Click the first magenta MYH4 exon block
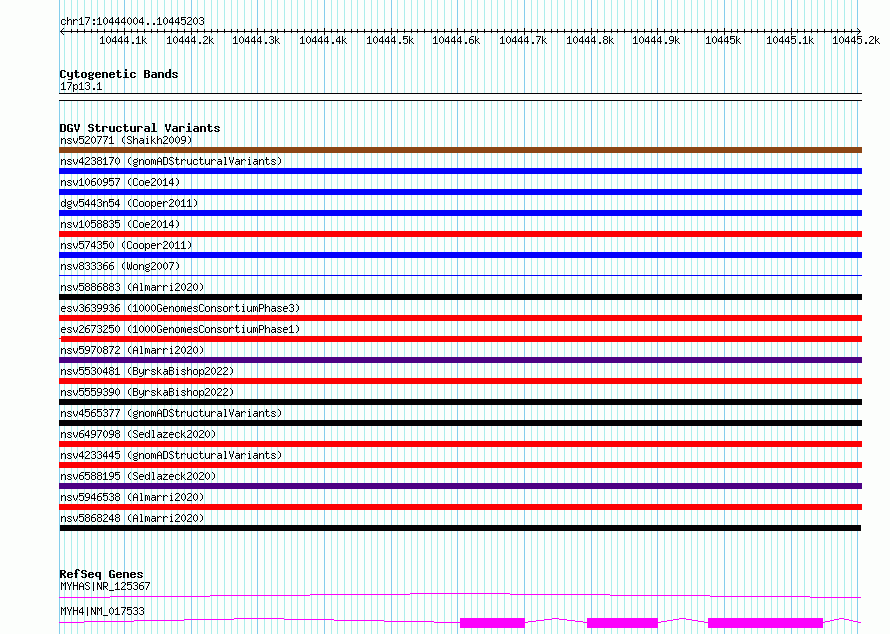This screenshot has width=890, height=634. pos(492,623)
